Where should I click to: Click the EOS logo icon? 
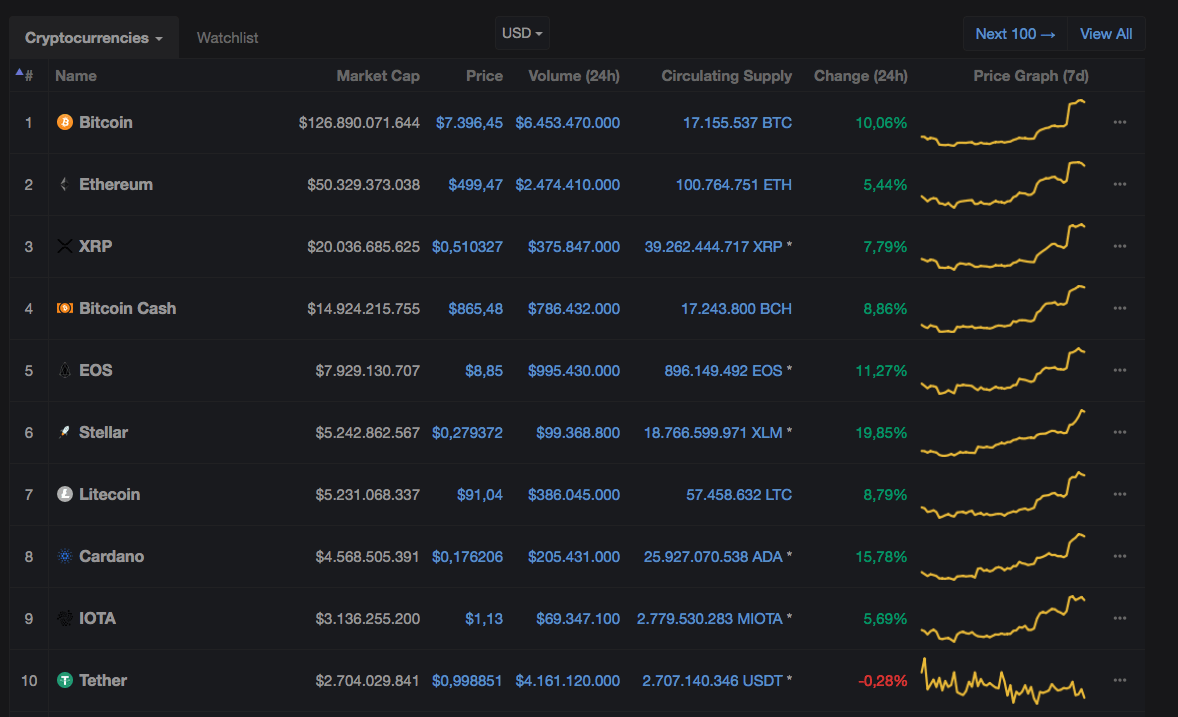(65, 371)
